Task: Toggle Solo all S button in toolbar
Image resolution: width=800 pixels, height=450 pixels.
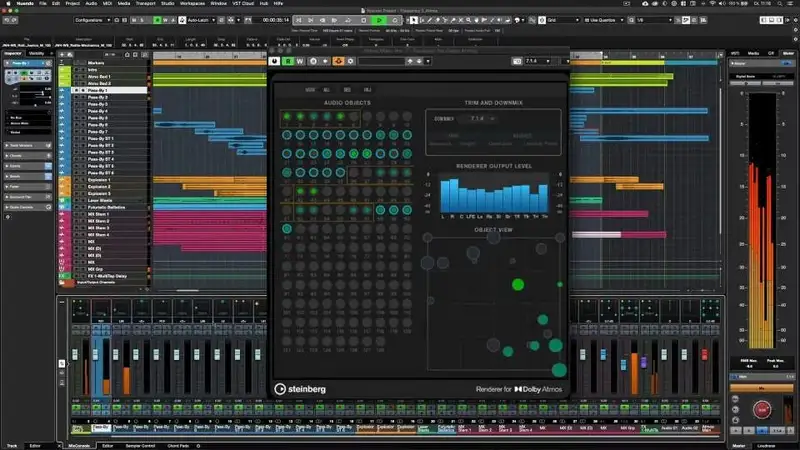Action: point(142,20)
